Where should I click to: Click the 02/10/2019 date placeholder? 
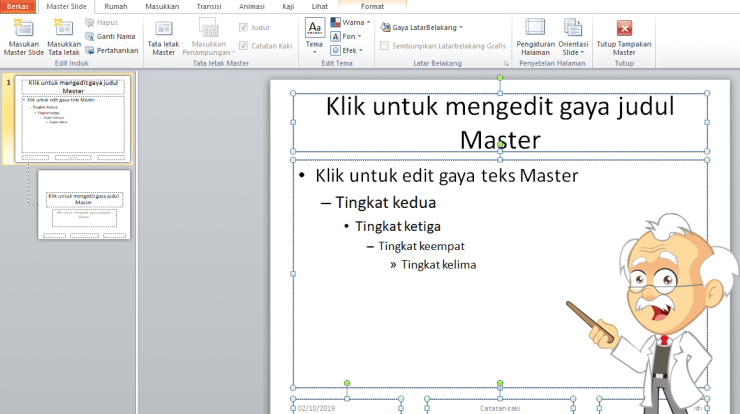[x=316, y=408]
